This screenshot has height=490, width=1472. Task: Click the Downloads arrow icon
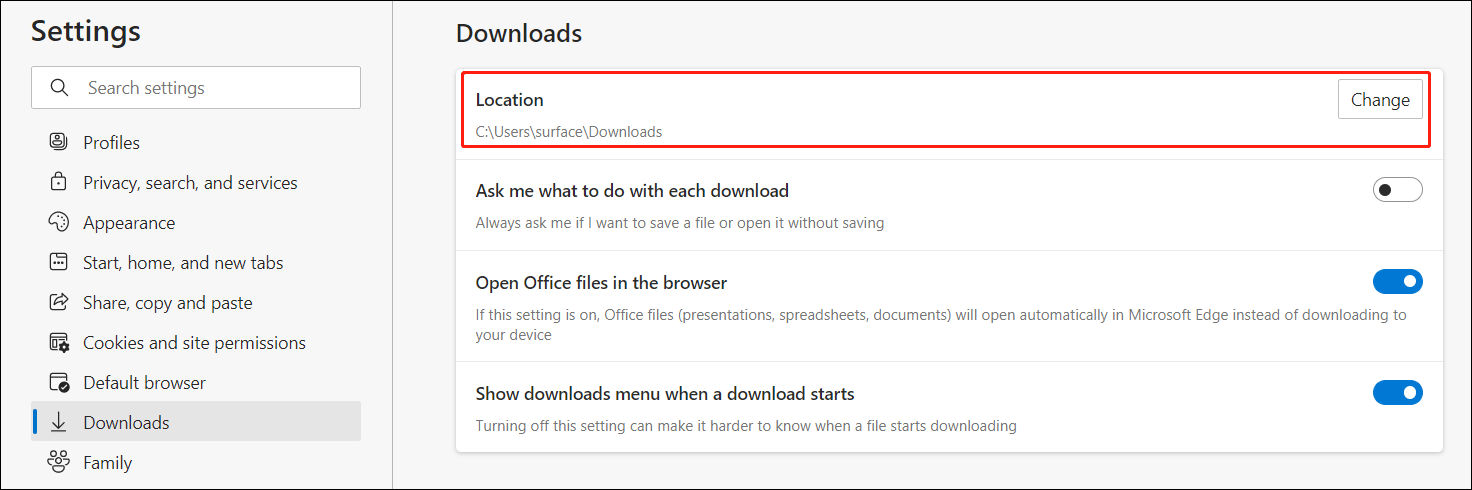pyautogui.click(x=58, y=422)
